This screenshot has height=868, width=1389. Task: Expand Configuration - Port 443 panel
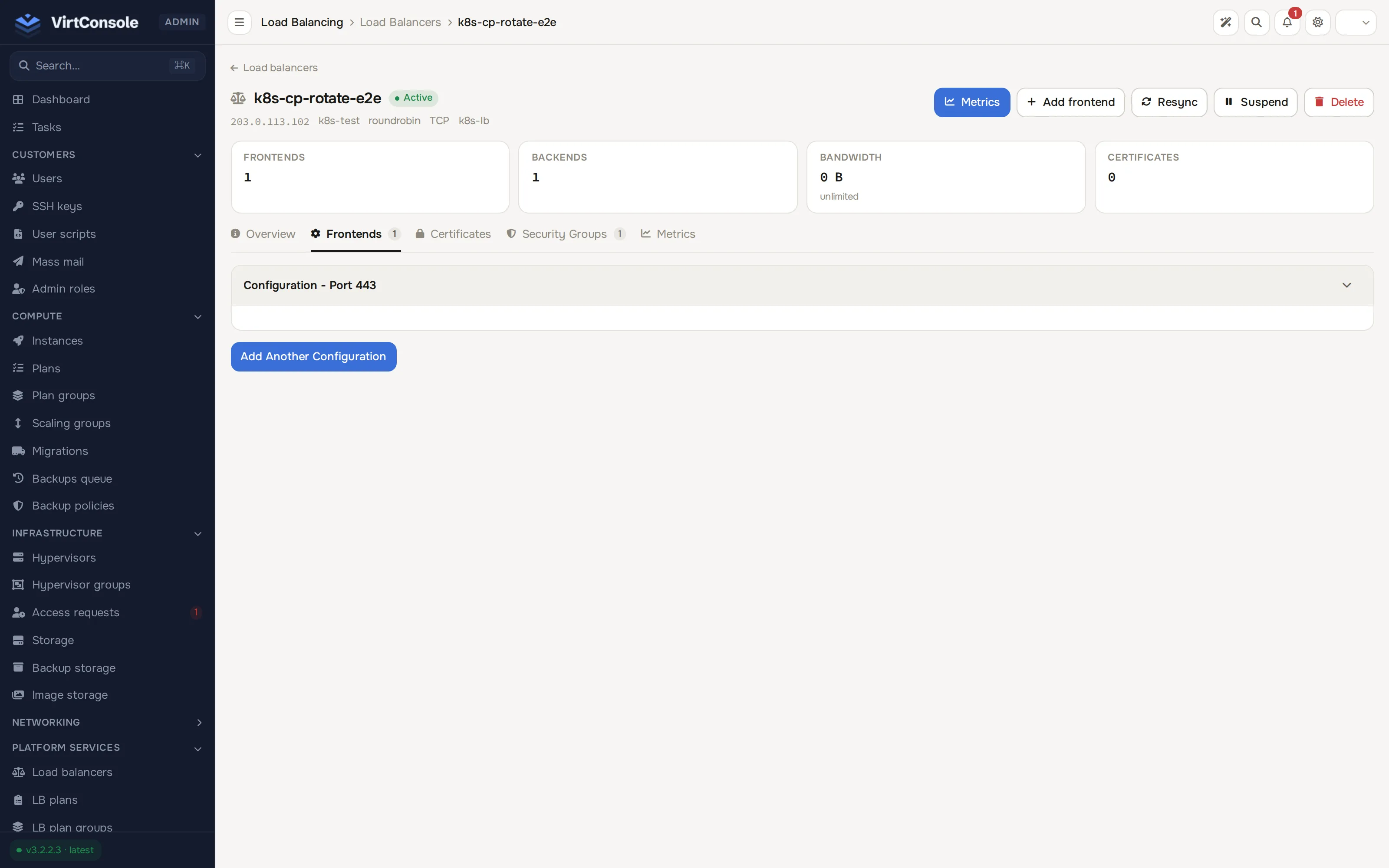pos(802,285)
